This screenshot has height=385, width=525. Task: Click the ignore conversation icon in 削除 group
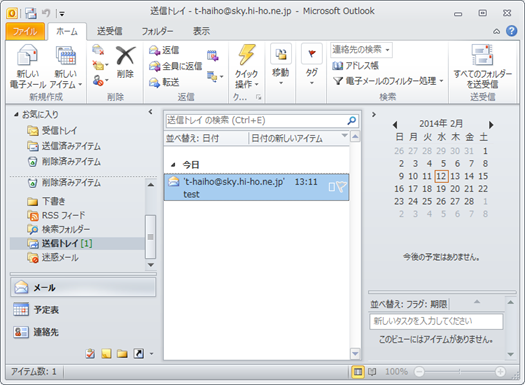(98, 50)
